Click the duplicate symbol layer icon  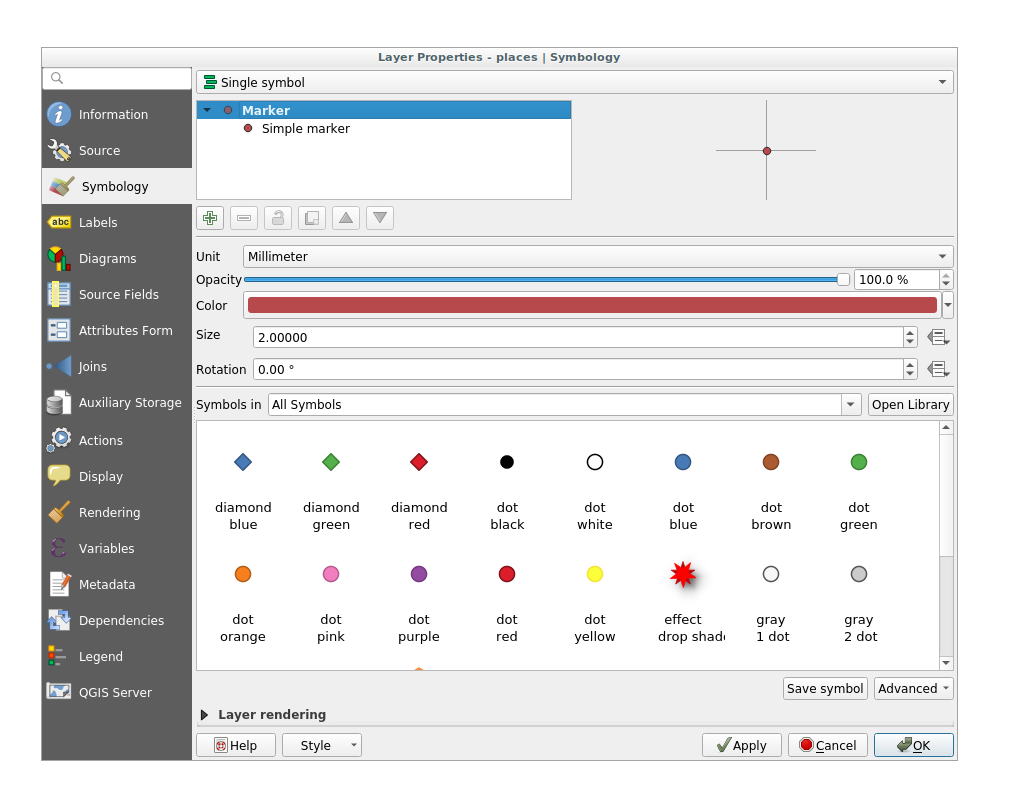(x=312, y=218)
